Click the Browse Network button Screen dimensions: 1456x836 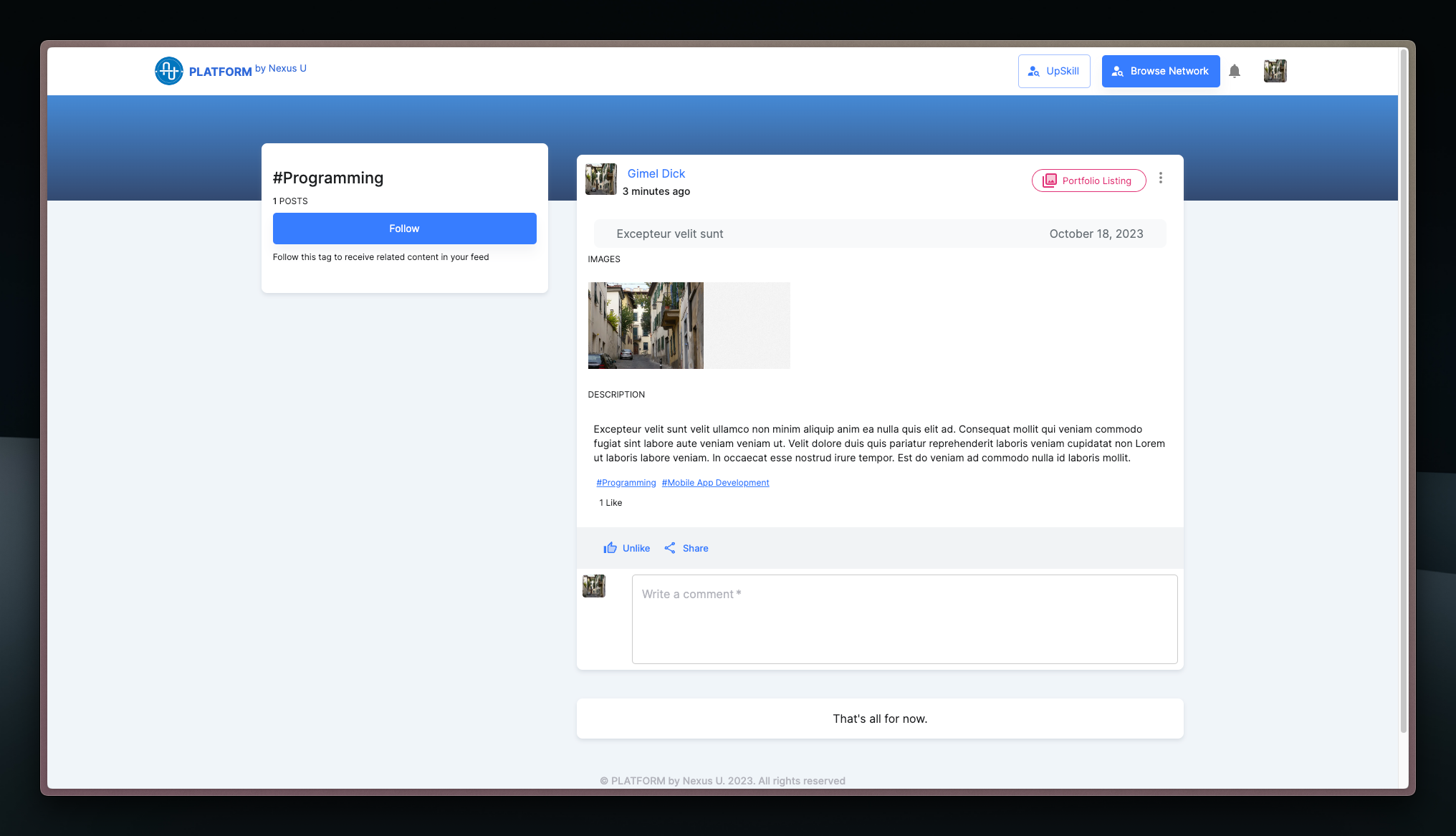point(1160,71)
